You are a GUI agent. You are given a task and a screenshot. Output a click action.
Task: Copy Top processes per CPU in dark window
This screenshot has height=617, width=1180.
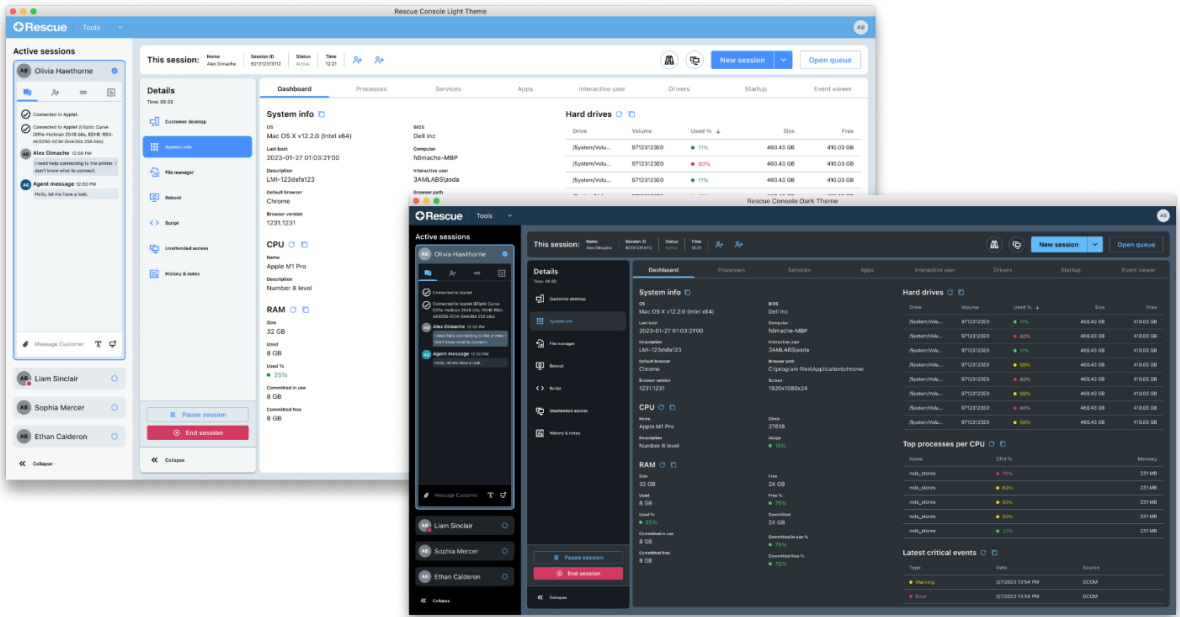[1002, 444]
